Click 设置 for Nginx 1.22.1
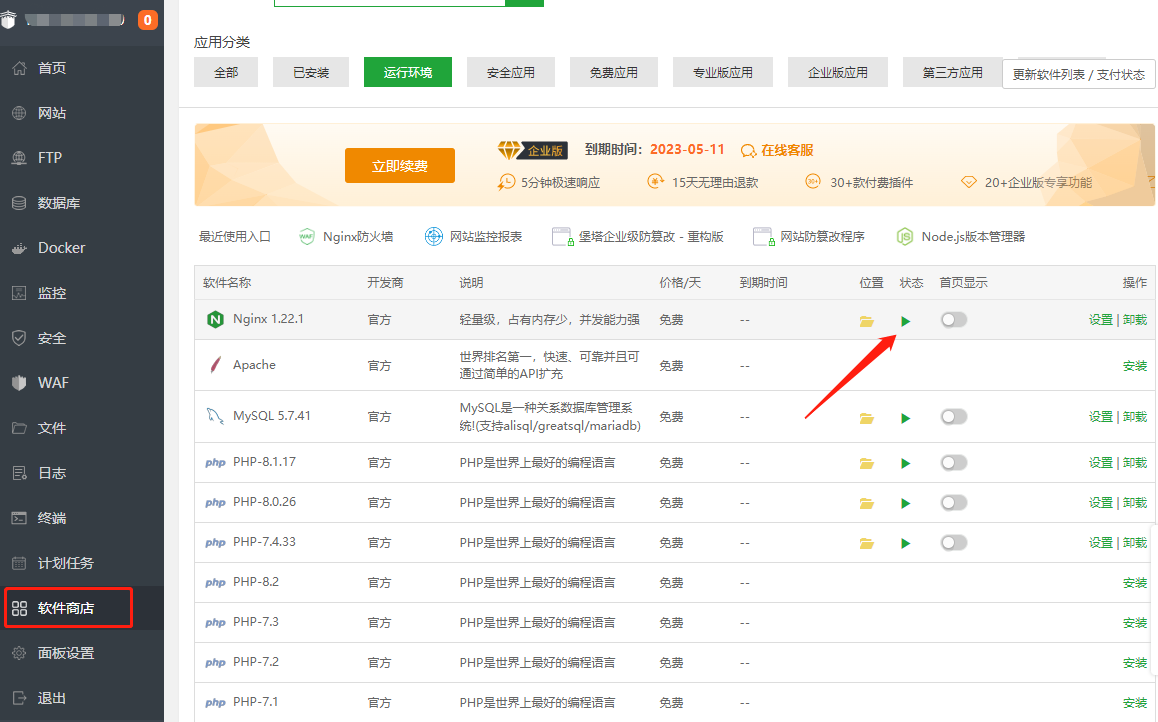1158x722 pixels. click(1100, 320)
